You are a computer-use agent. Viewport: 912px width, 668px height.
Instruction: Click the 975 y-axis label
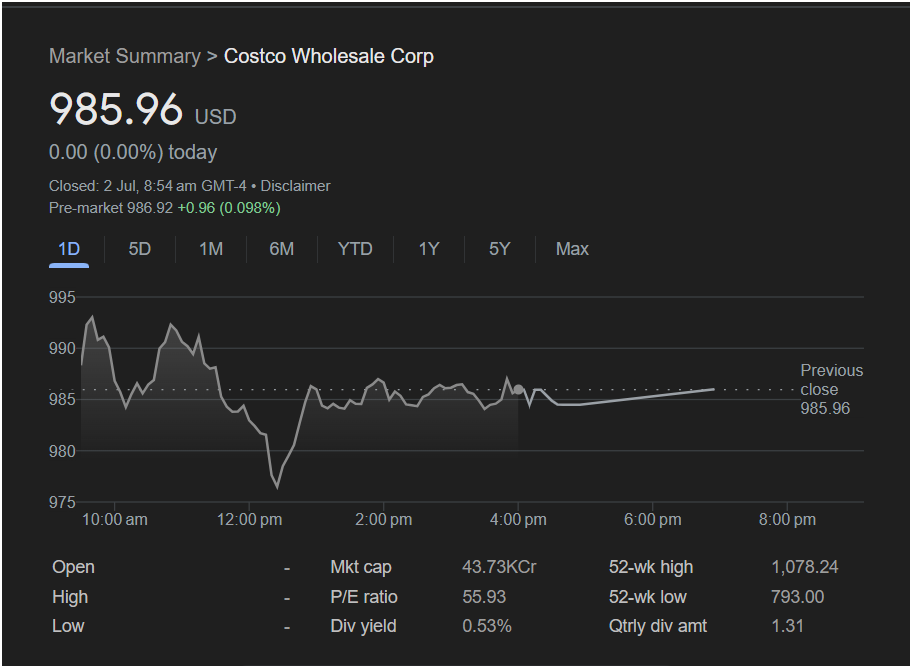[x=62, y=502]
